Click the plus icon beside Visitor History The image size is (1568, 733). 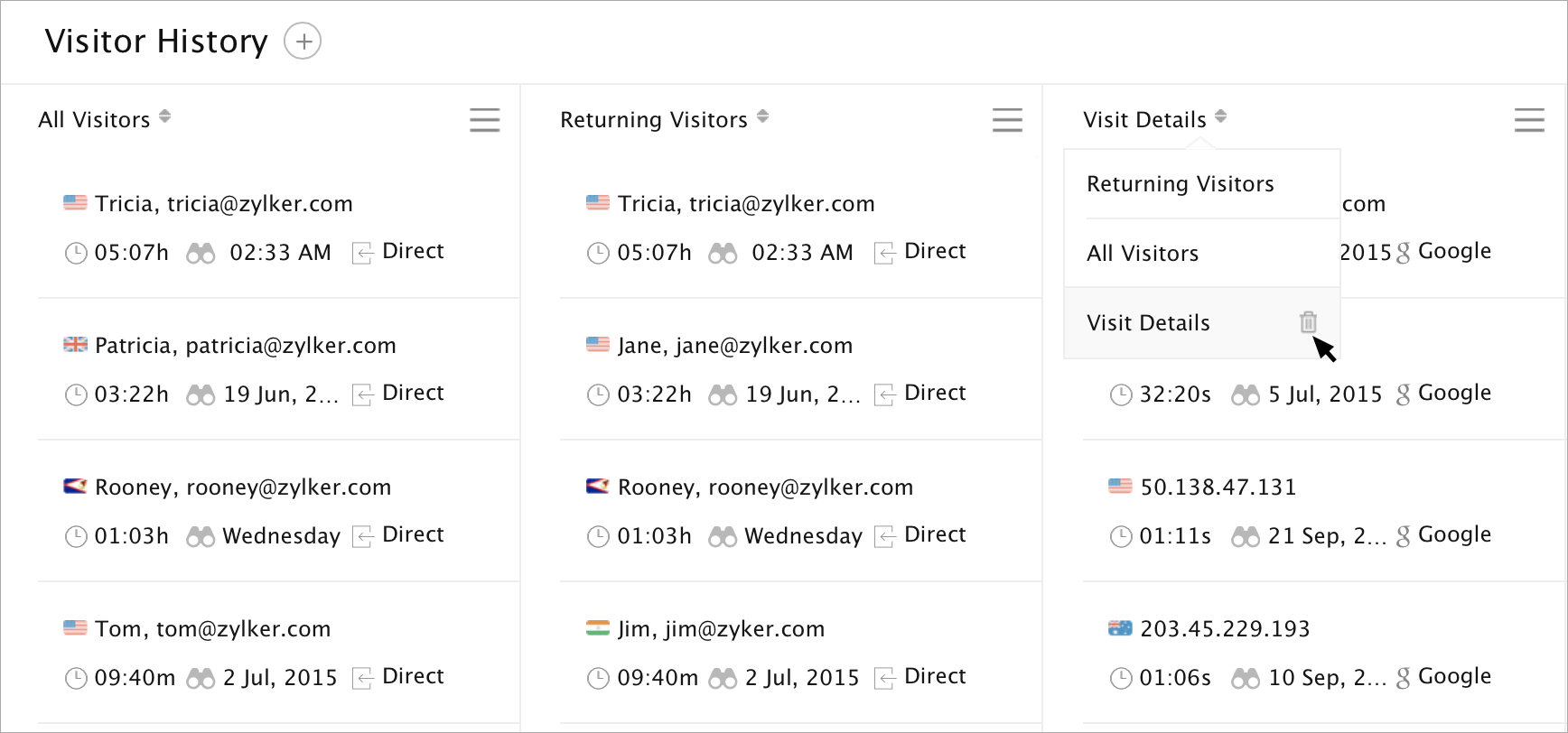pos(303,42)
